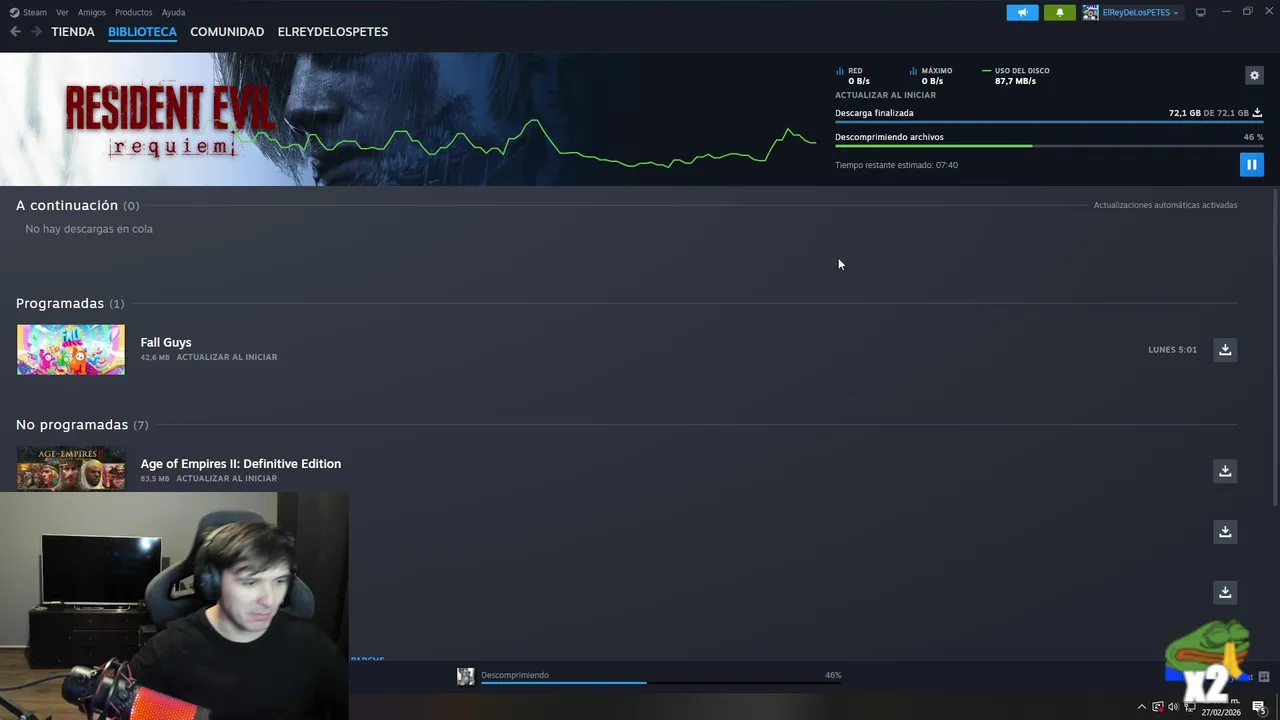Click the red security tray icon
The width and height of the screenshot is (1280, 720).
coord(1158,707)
